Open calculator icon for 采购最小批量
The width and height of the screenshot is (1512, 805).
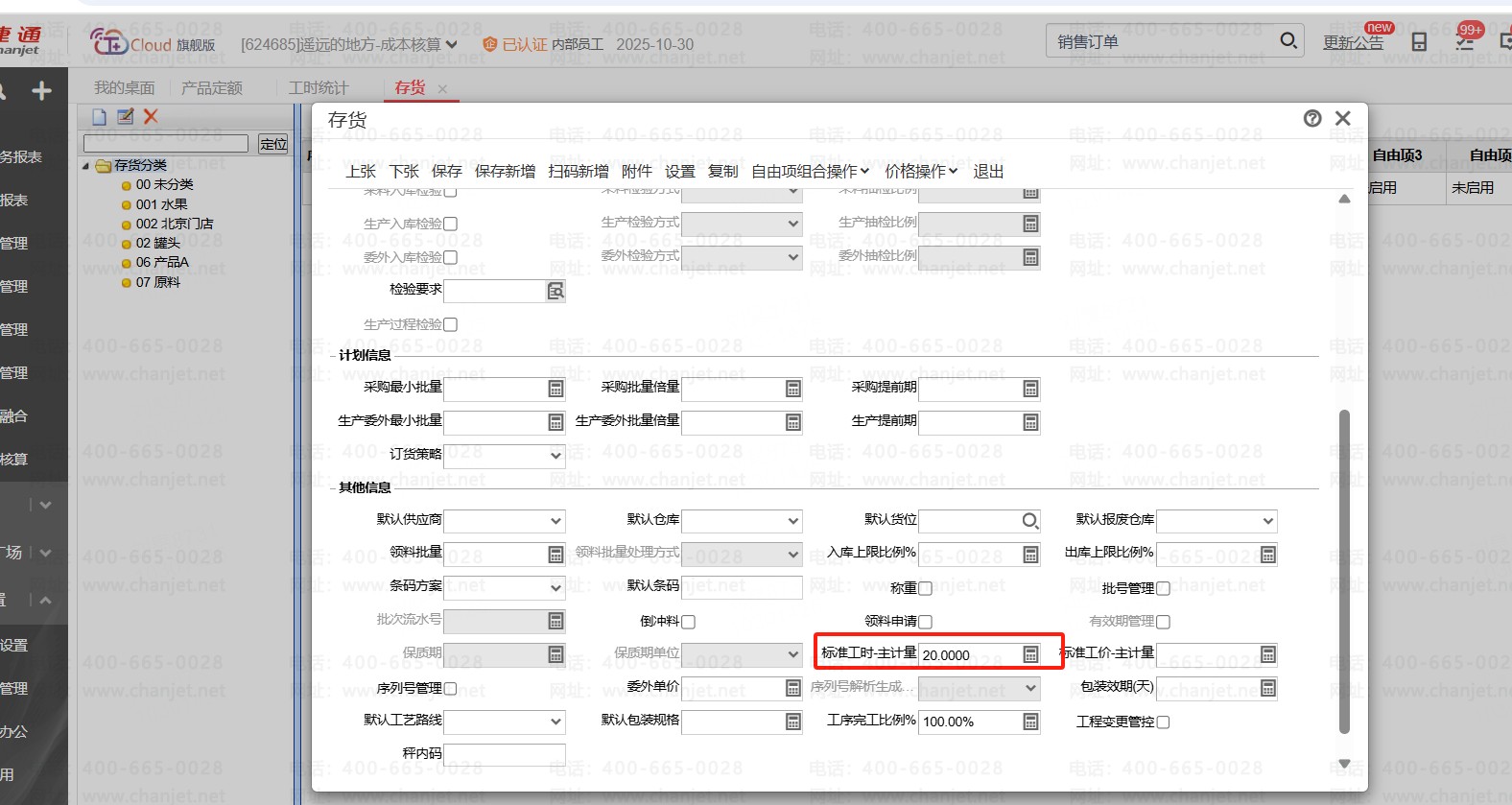tap(555, 389)
